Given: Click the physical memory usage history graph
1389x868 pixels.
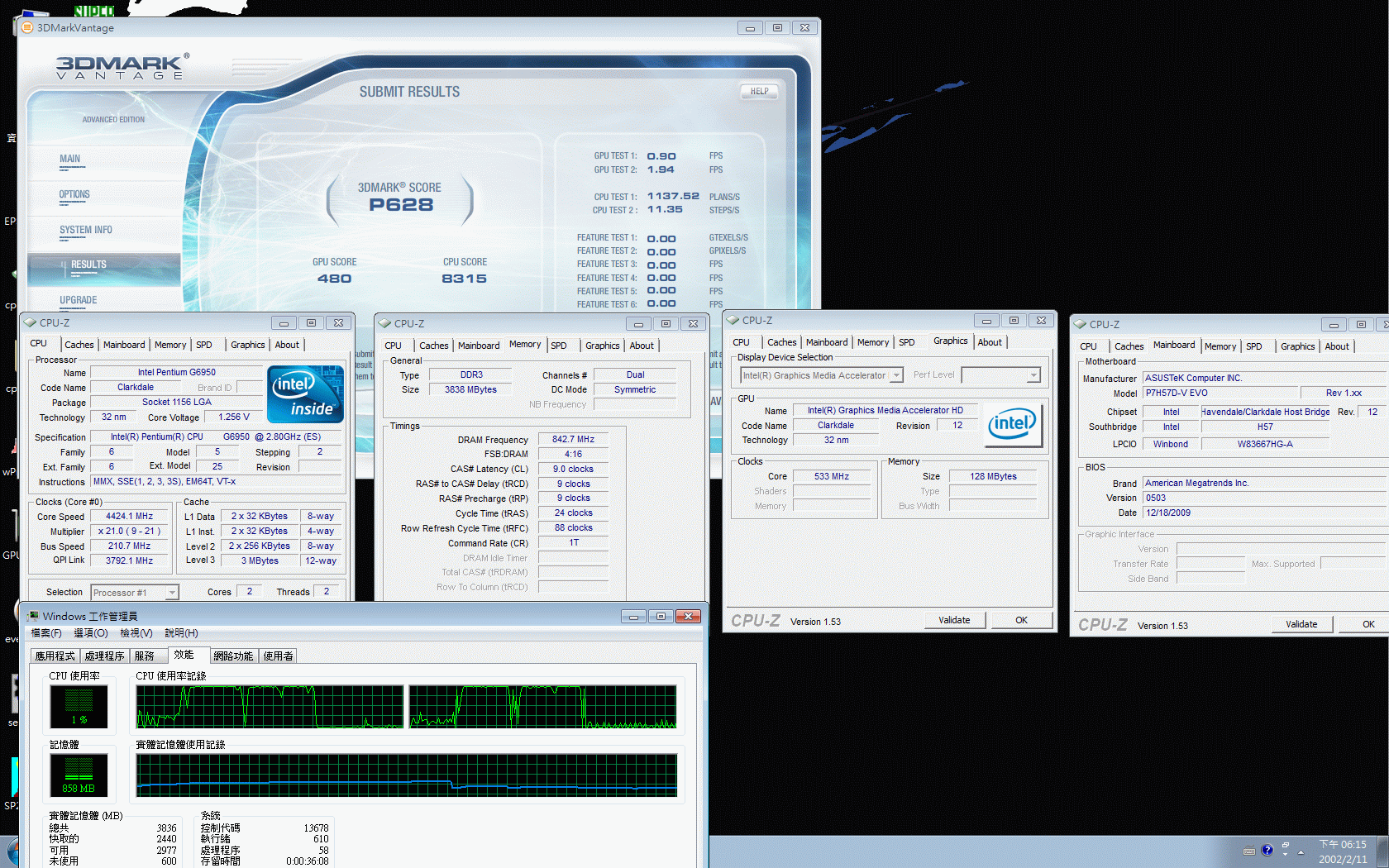Looking at the screenshot, I should coord(407,775).
